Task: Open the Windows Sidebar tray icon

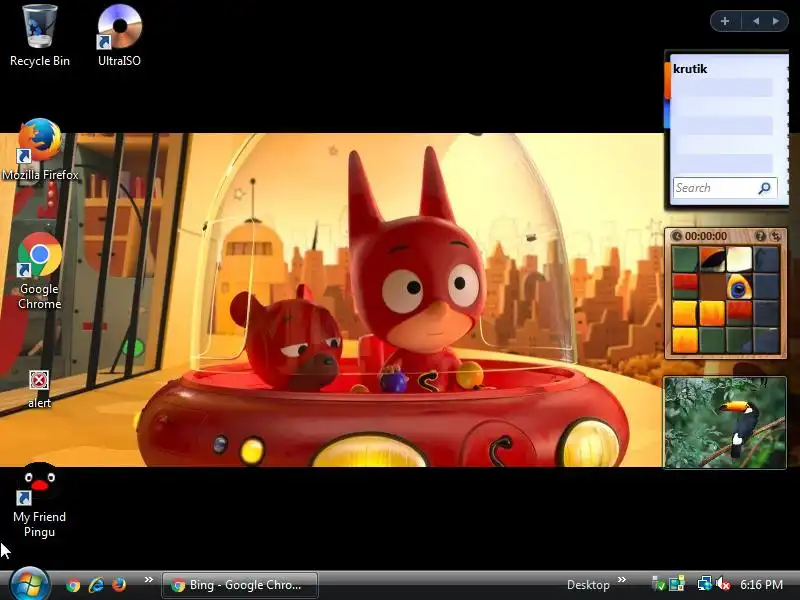Action: 677,584
